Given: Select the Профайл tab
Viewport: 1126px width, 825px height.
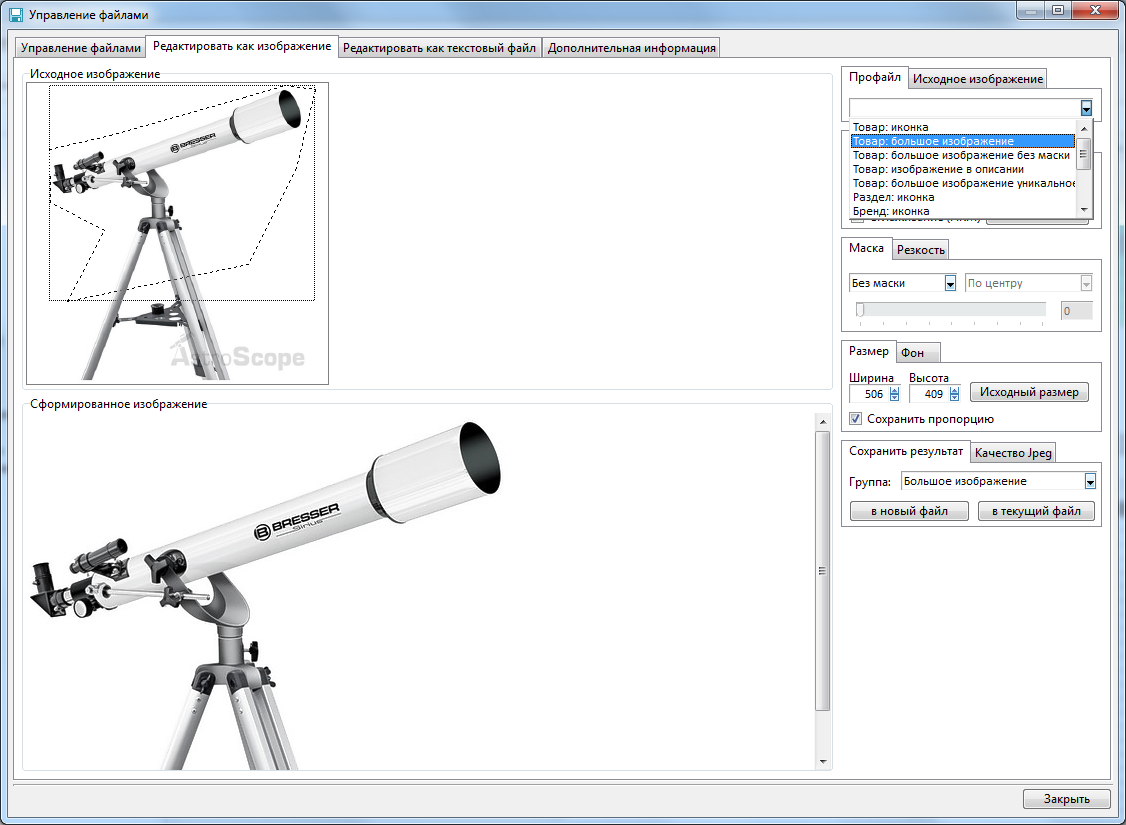Looking at the screenshot, I should [874, 77].
